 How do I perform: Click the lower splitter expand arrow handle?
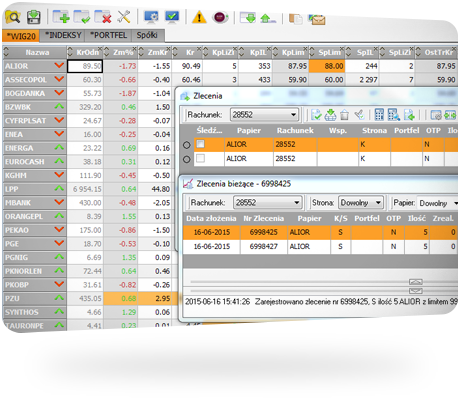tap(415, 291)
